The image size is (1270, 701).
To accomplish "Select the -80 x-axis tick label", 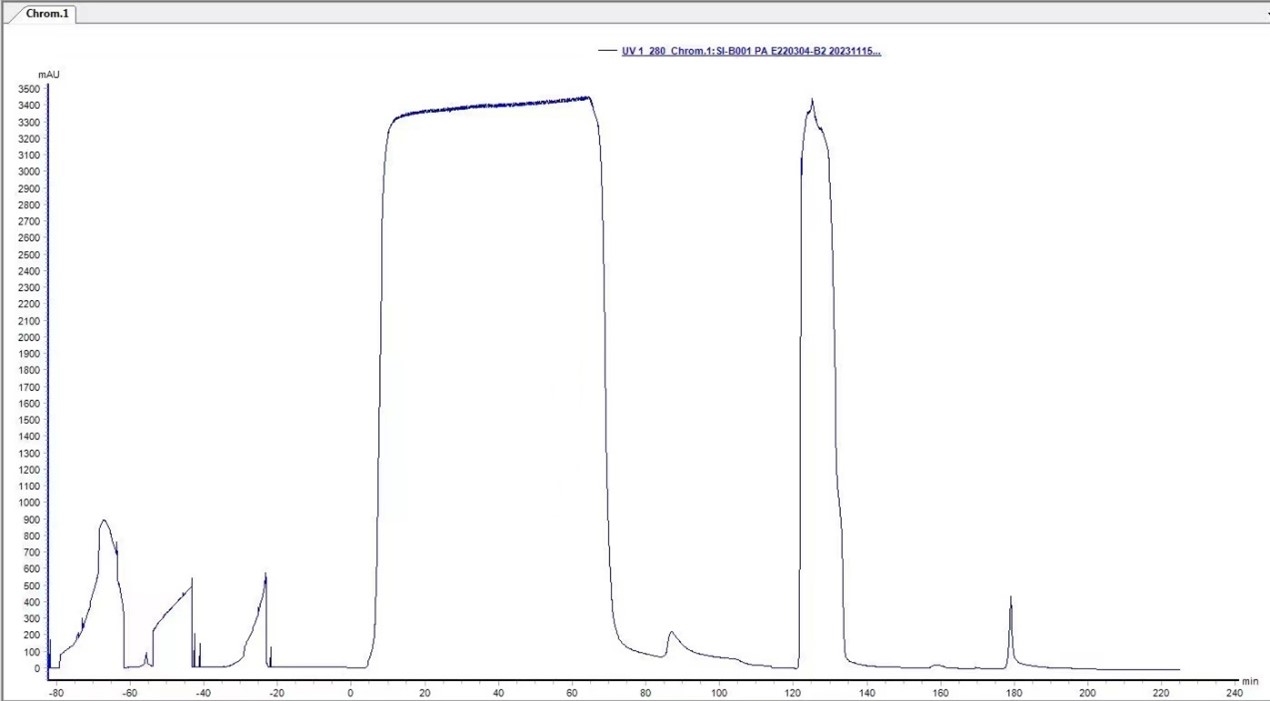I will click(x=56, y=692).
